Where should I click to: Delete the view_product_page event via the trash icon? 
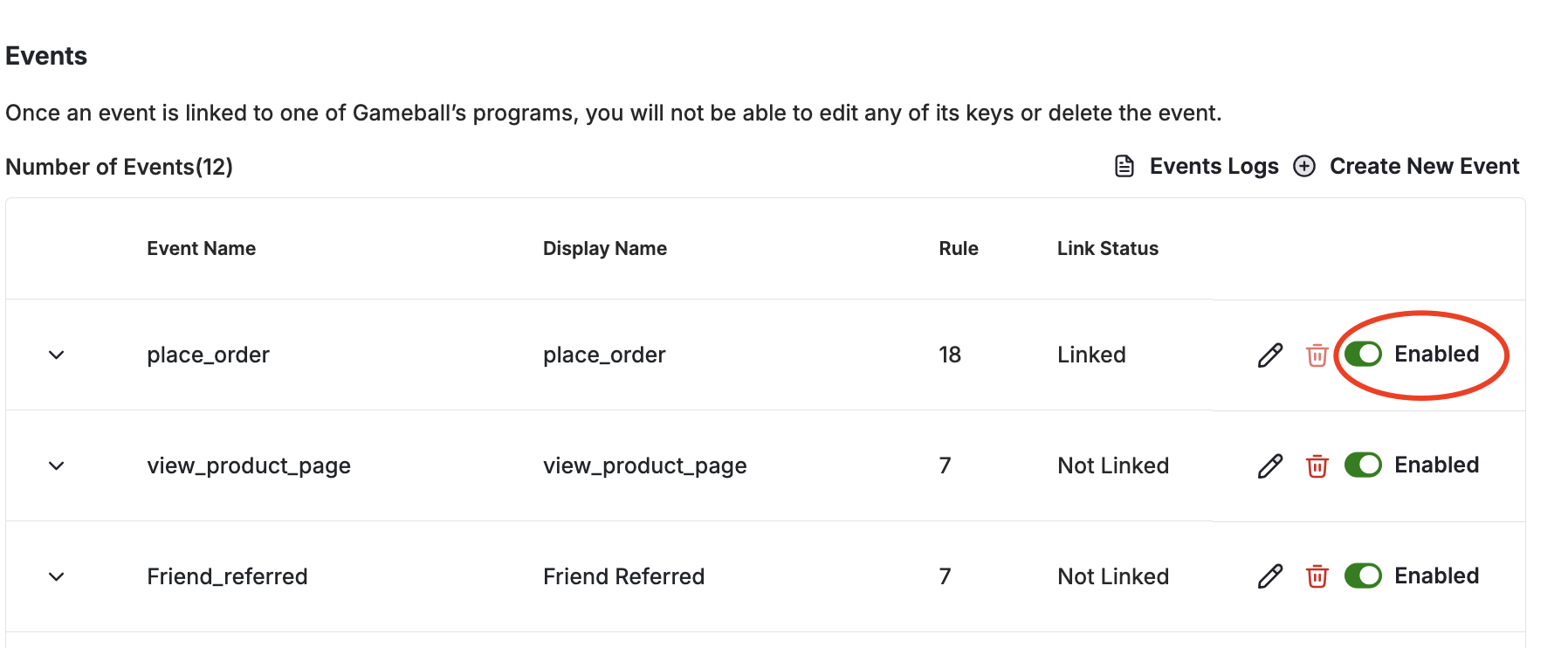point(1317,466)
